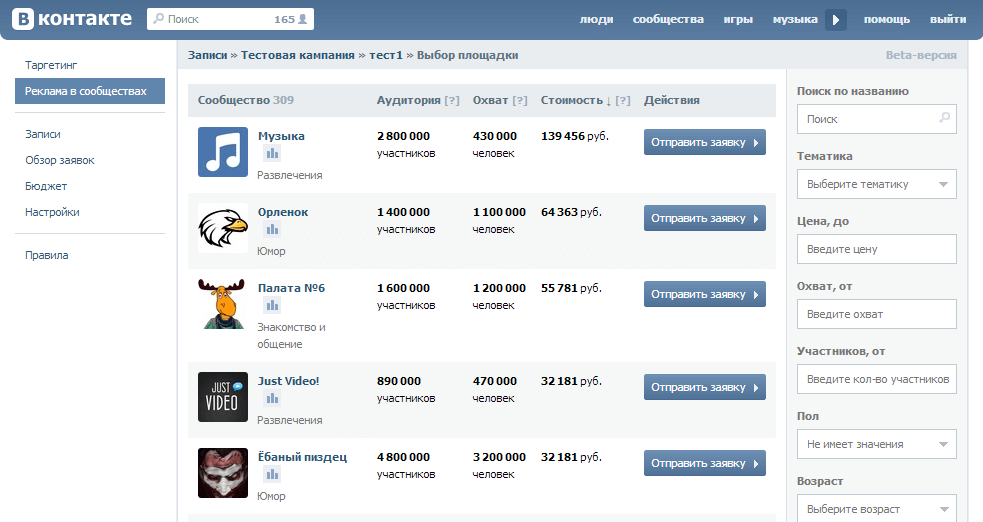Open the Возраст dropdown

coord(876,508)
